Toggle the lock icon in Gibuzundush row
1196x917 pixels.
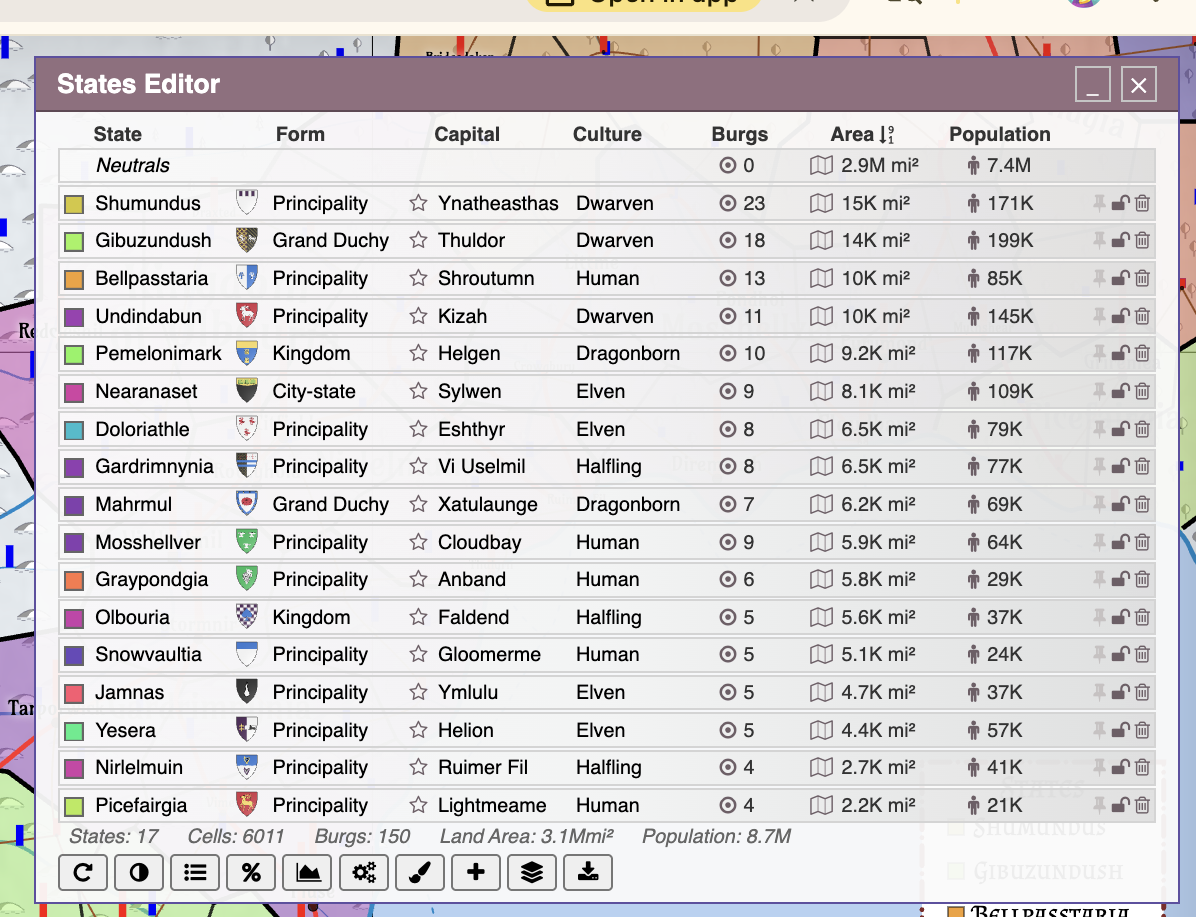(x=1120, y=240)
